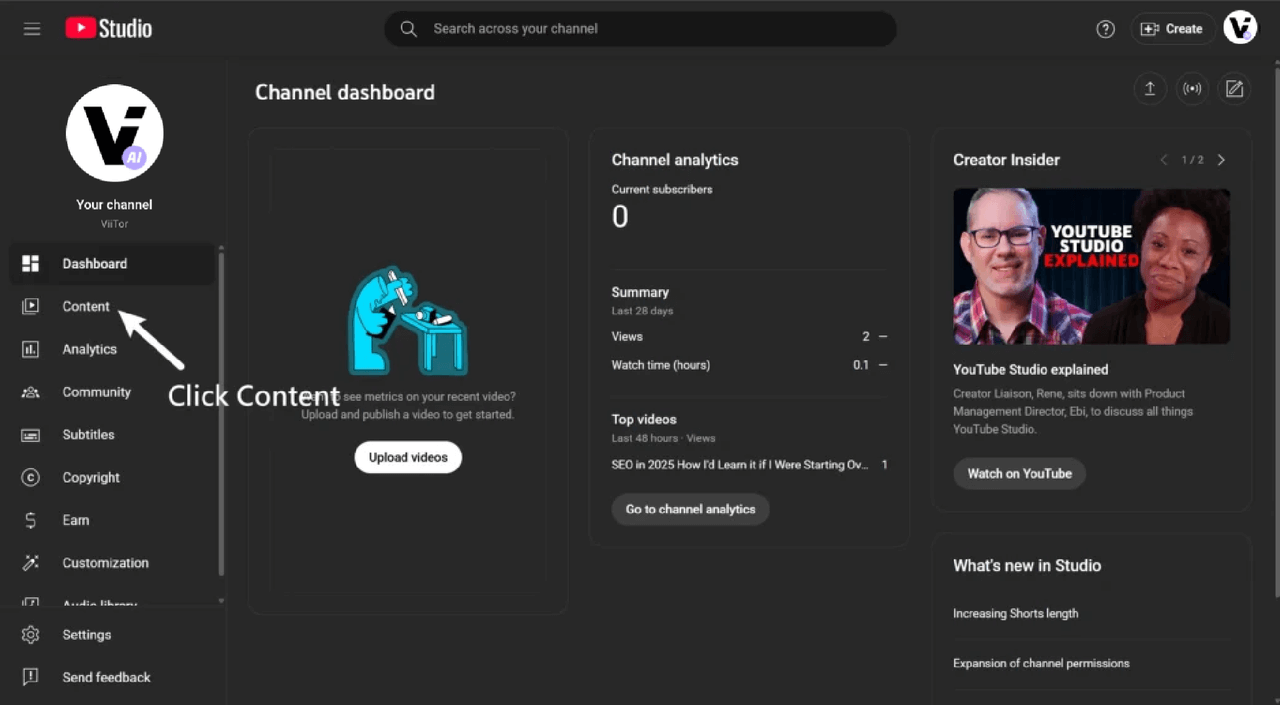Click the upload videos arrow icon

click(x=1150, y=89)
